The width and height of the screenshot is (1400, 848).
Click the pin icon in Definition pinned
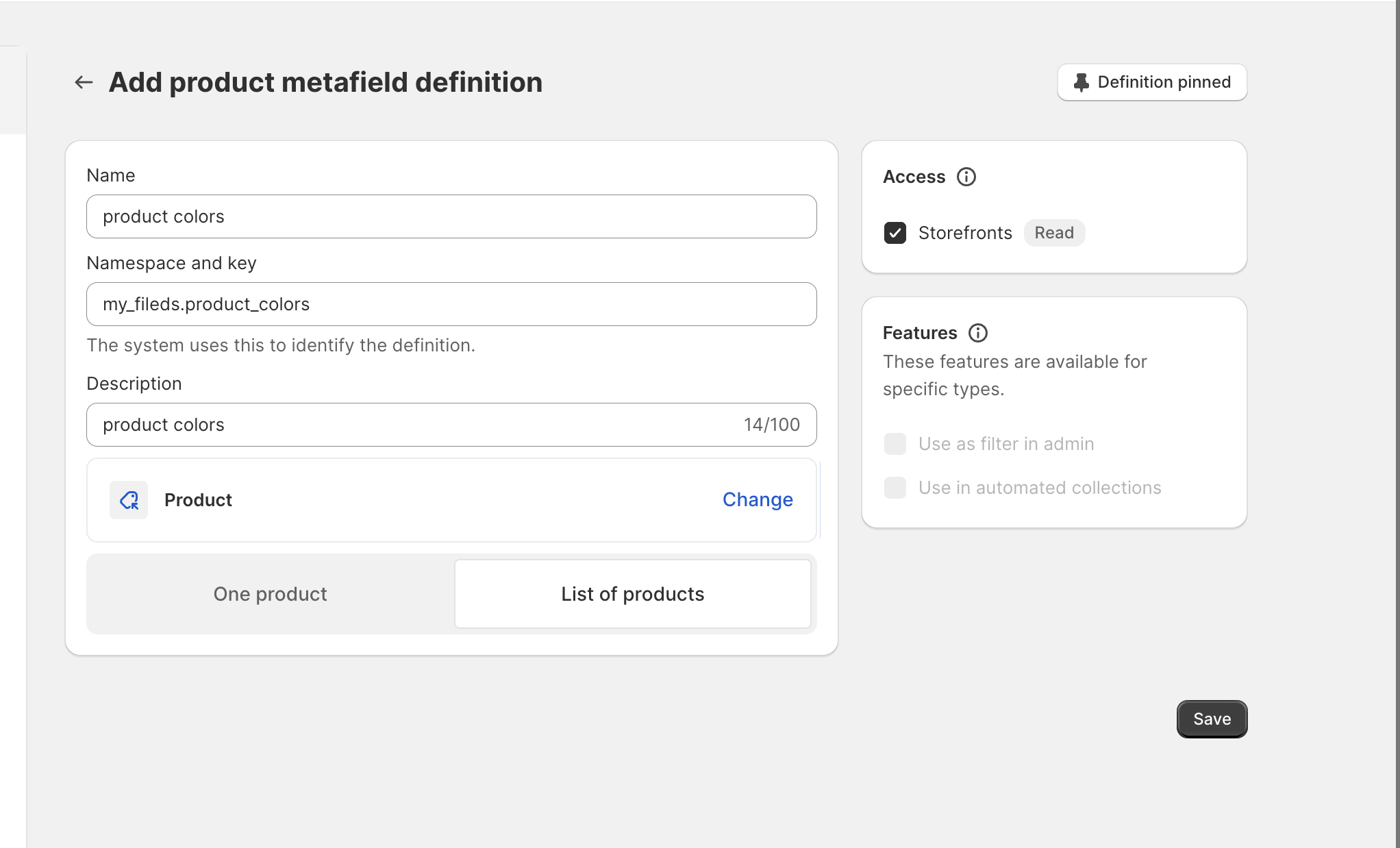click(x=1082, y=82)
